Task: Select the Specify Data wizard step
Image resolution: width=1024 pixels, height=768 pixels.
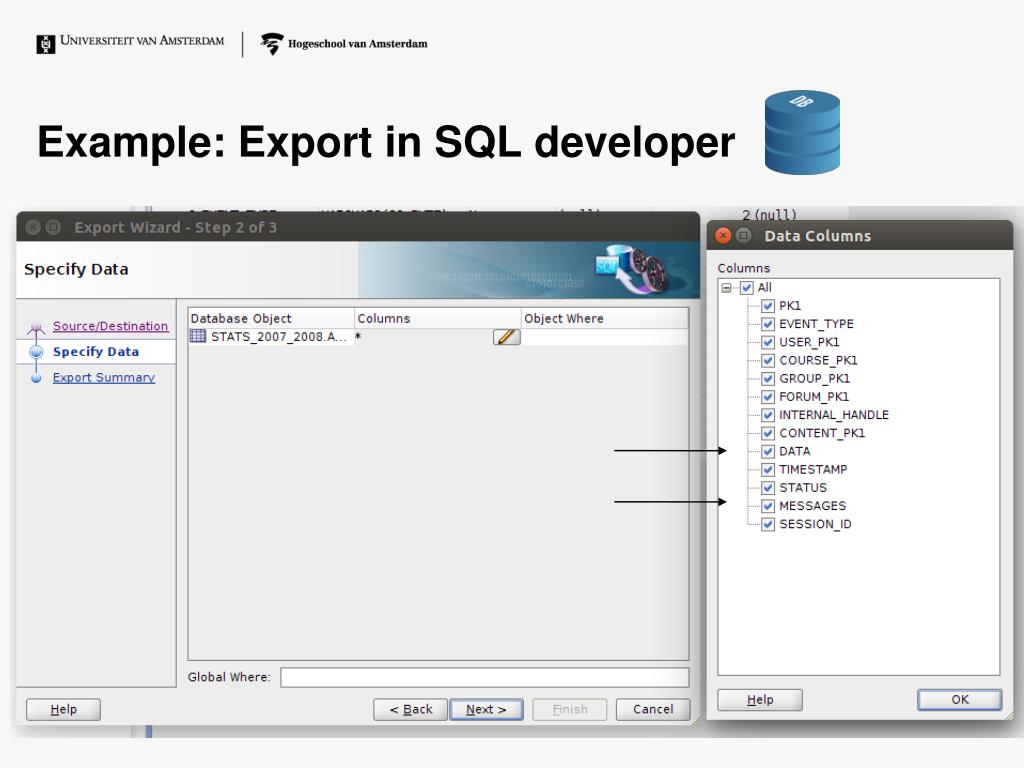Action: (96, 351)
